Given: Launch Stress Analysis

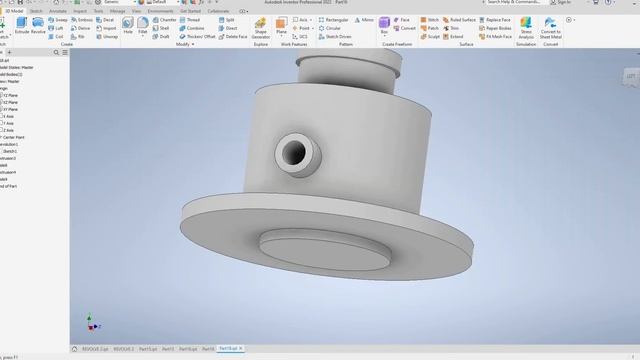Looking at the screenshot, I should tap(526, 28).
